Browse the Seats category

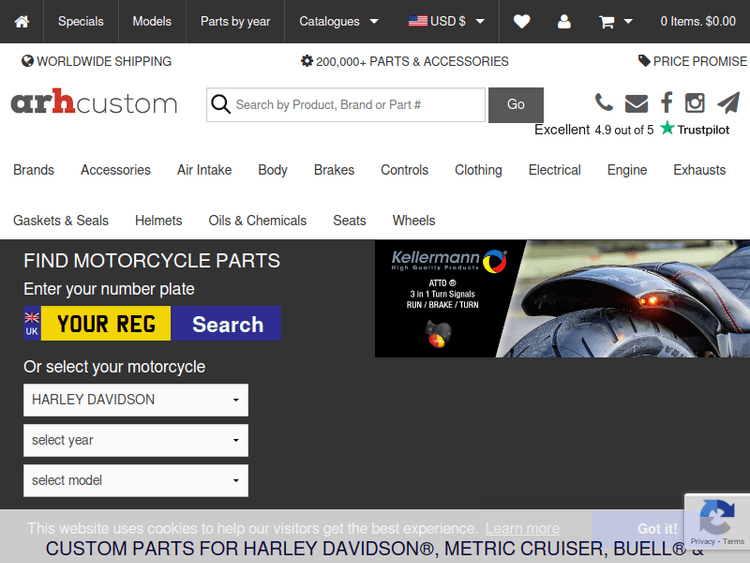[x=349, y=221]
